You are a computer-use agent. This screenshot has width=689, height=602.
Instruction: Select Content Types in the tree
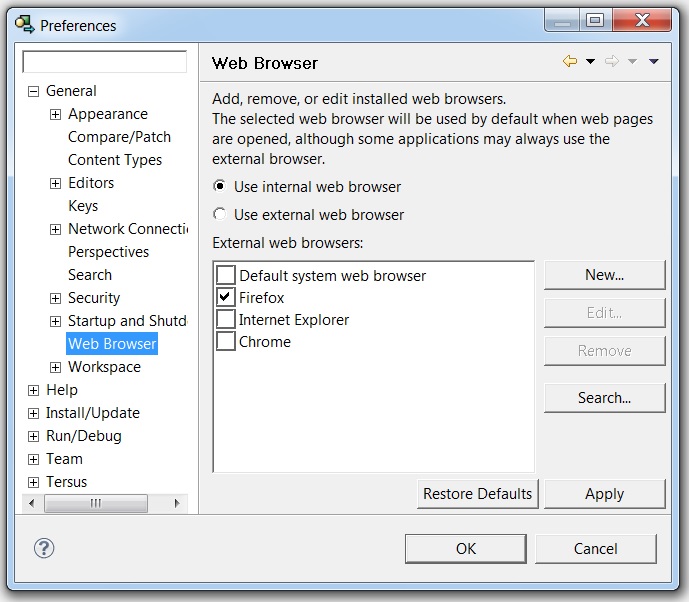[x=115, y=160]
